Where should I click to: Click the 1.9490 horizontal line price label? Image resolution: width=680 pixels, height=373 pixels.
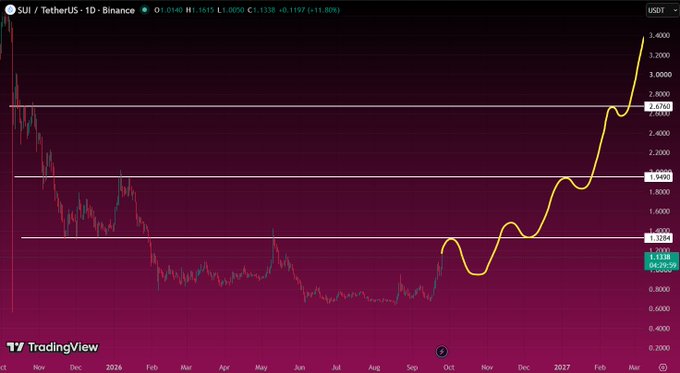(x=658, y=177)
